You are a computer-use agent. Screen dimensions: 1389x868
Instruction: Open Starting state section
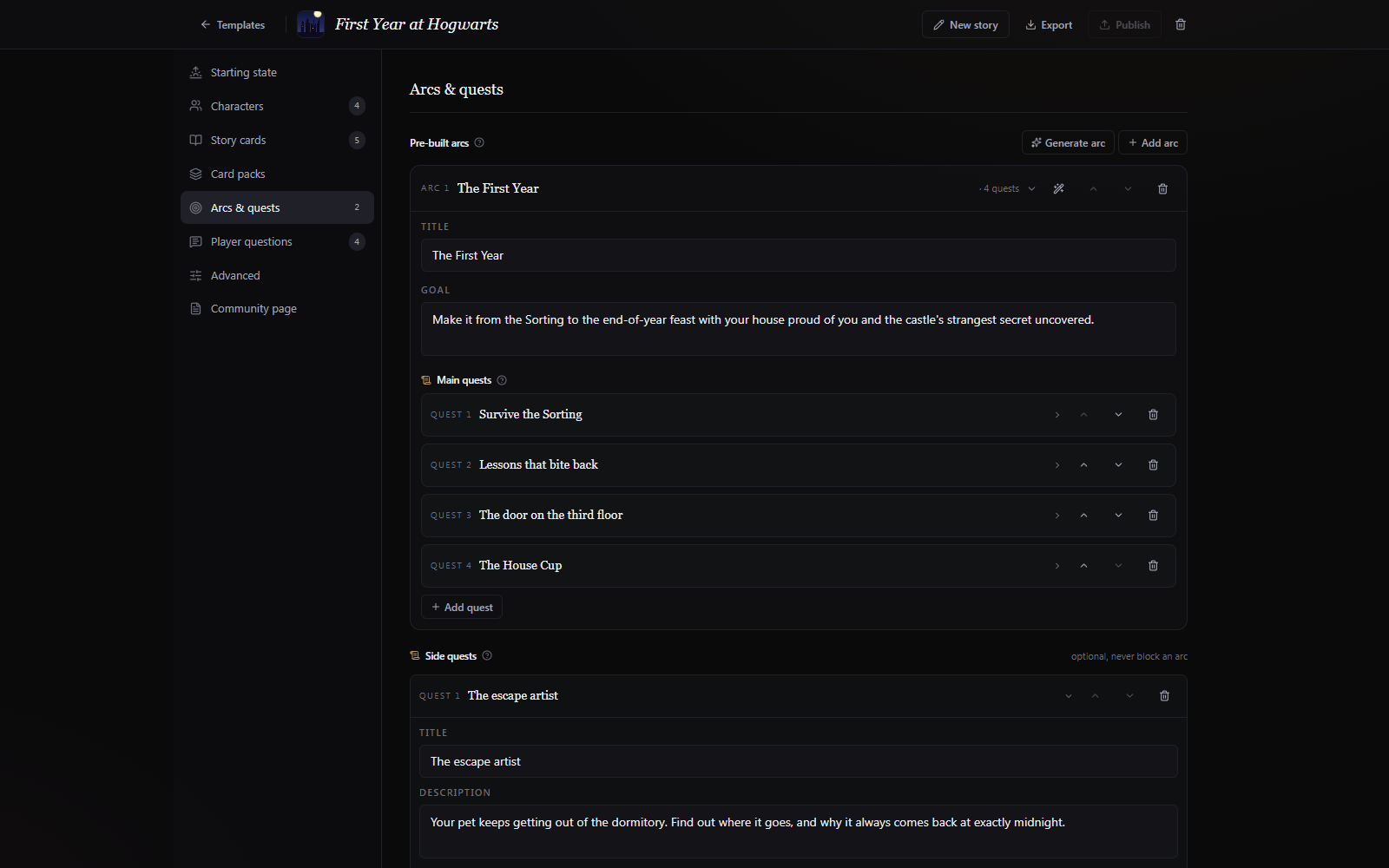[x=277, y=73]
